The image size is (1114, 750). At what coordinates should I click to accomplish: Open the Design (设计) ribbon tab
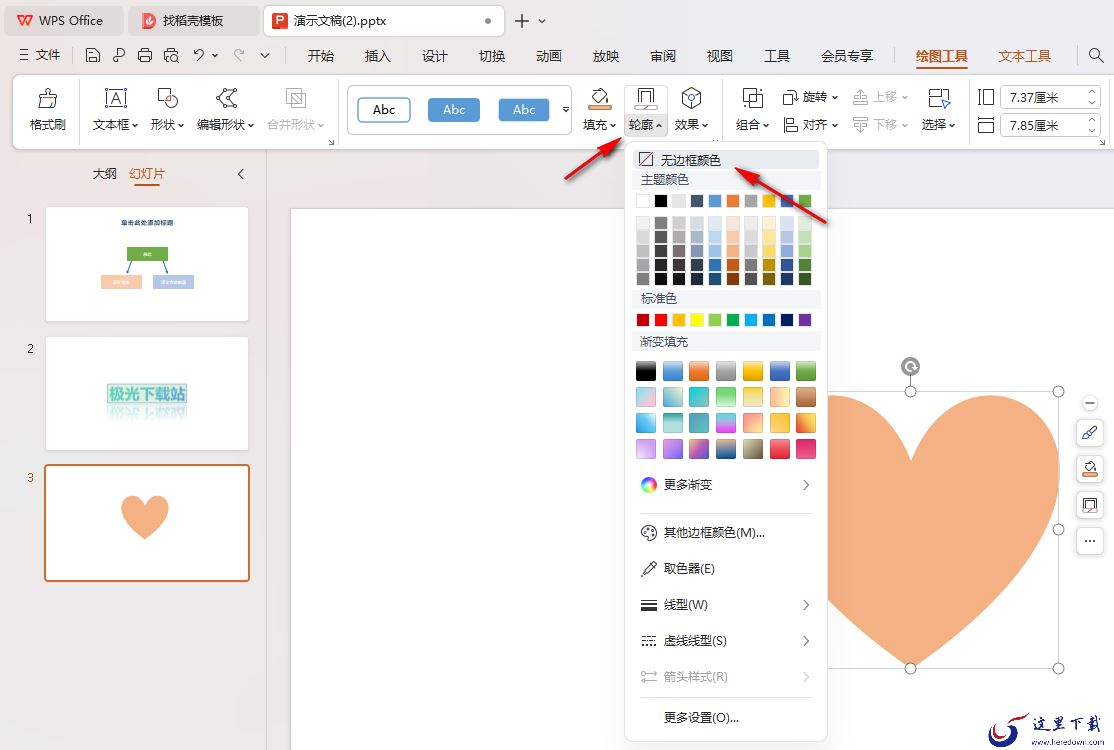[434, 56]
